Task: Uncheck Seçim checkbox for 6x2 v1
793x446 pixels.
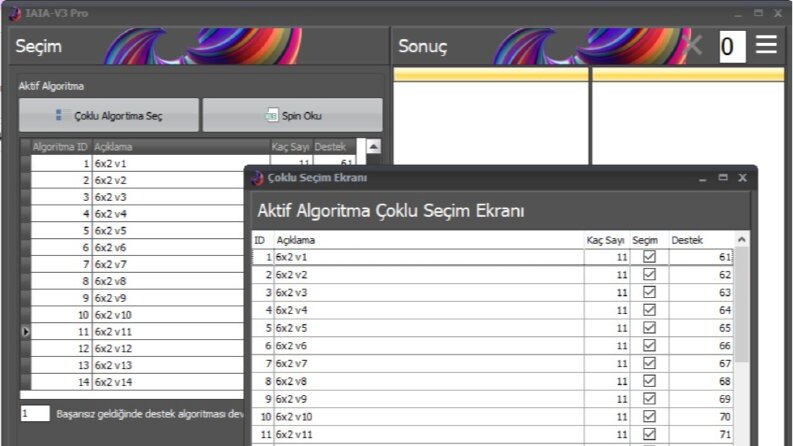Action: (649, 257)
